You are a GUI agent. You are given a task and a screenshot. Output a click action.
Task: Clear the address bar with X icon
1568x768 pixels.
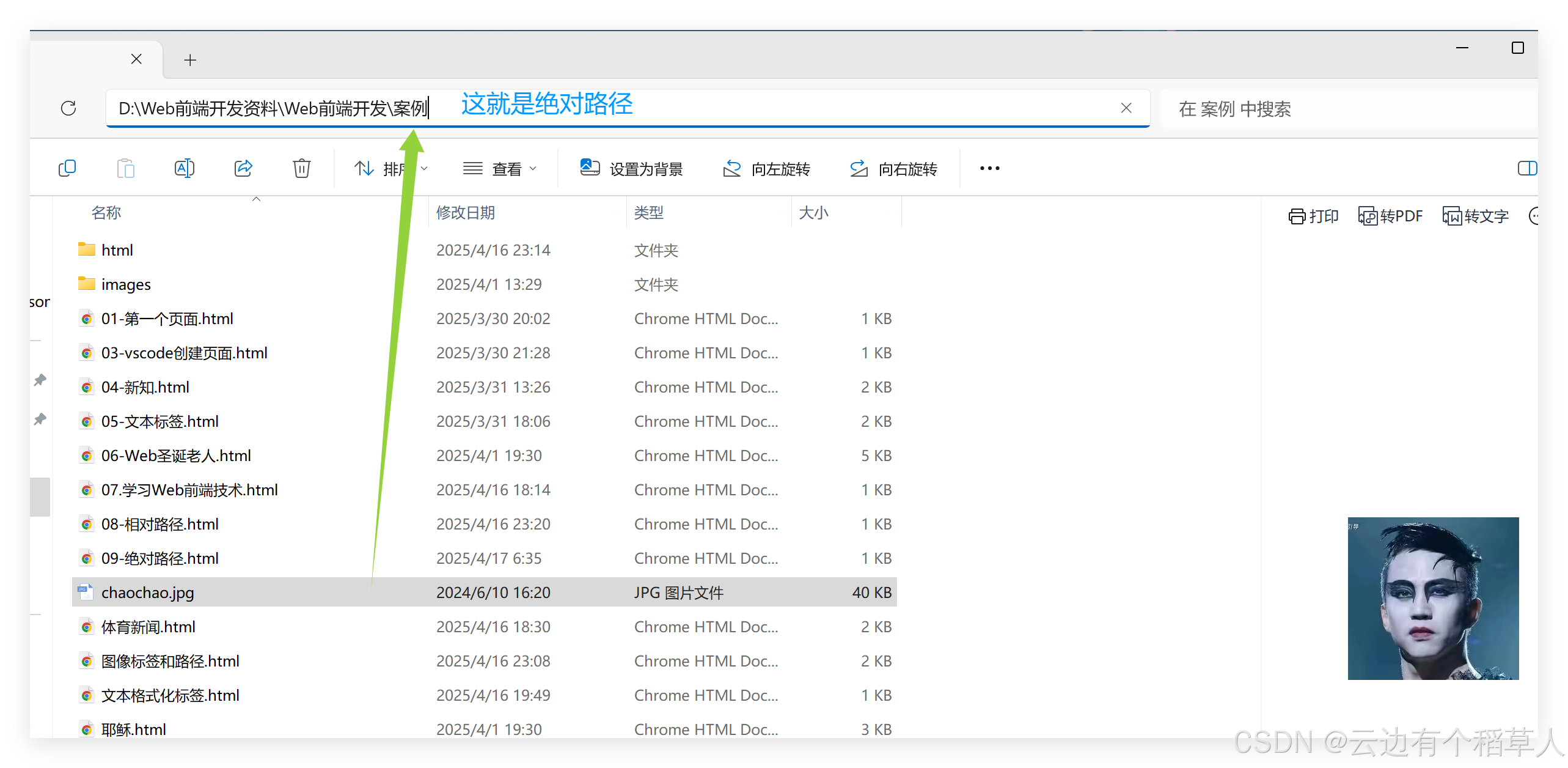(x=1126, y=108)
